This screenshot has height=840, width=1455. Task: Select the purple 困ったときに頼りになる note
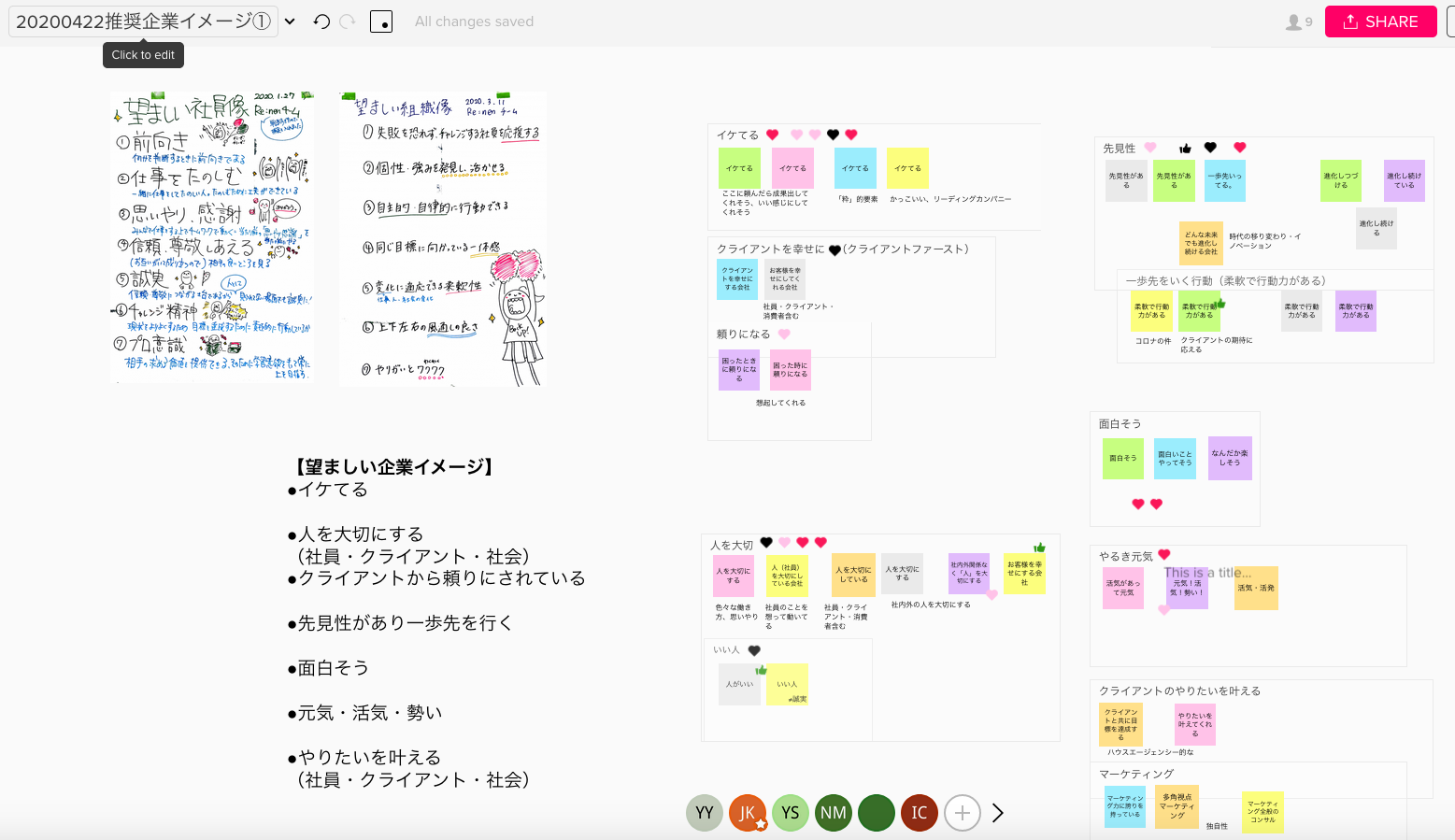(739, 370)
